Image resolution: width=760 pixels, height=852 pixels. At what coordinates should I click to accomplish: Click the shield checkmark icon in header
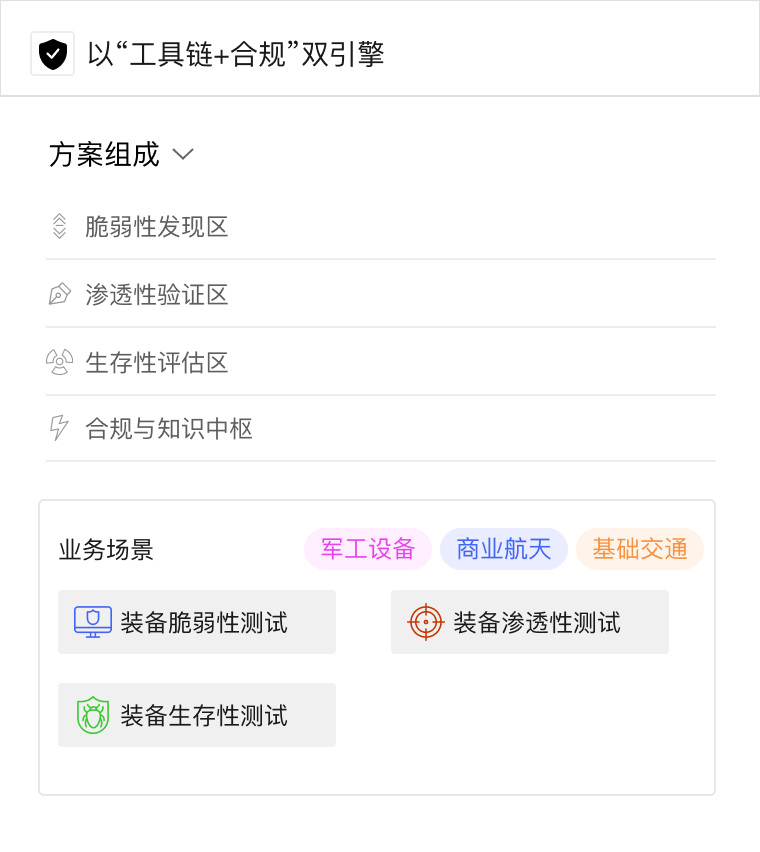pyautogui.click(x=52, y=53)
